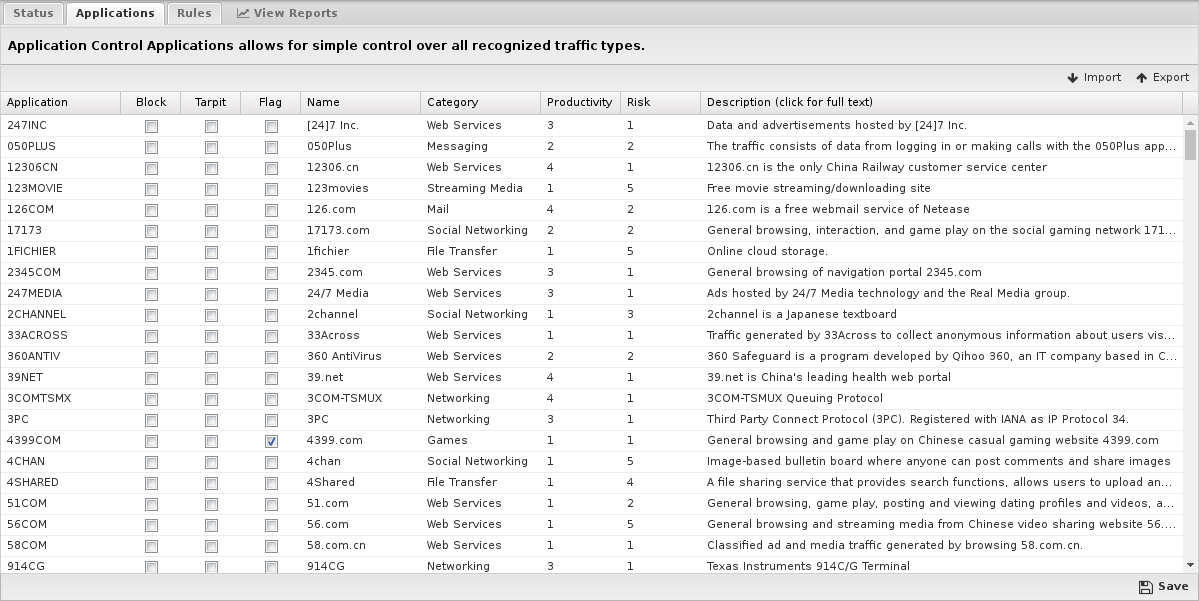Viewport: 1199px width, 601px height.
Task: Enable Tarpit checkbox for 4CHAN
Action: tap(211, 462)
